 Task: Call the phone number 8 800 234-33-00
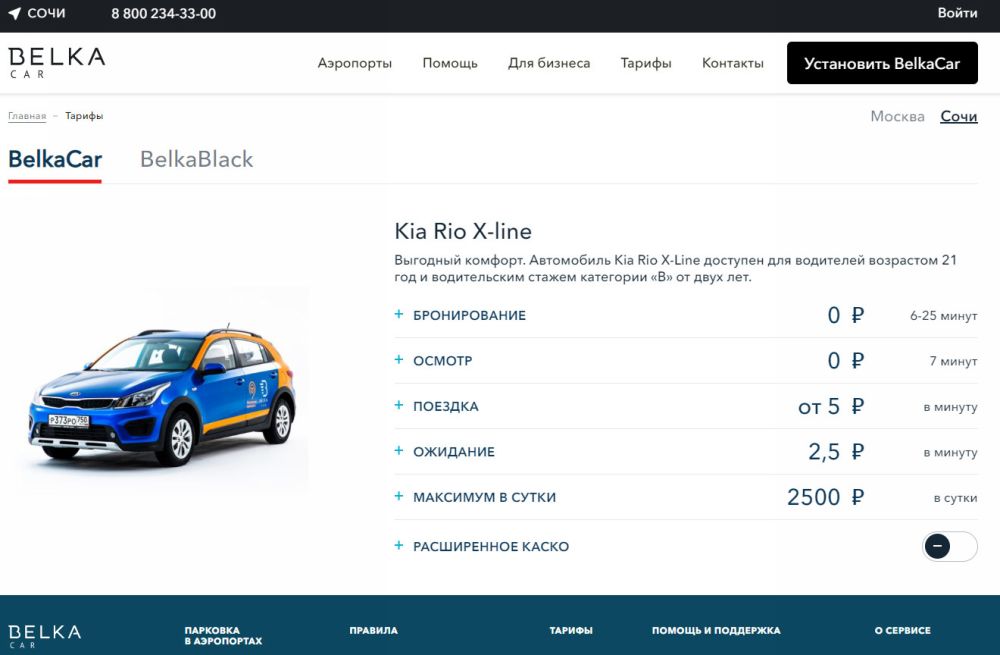[163, 13]
